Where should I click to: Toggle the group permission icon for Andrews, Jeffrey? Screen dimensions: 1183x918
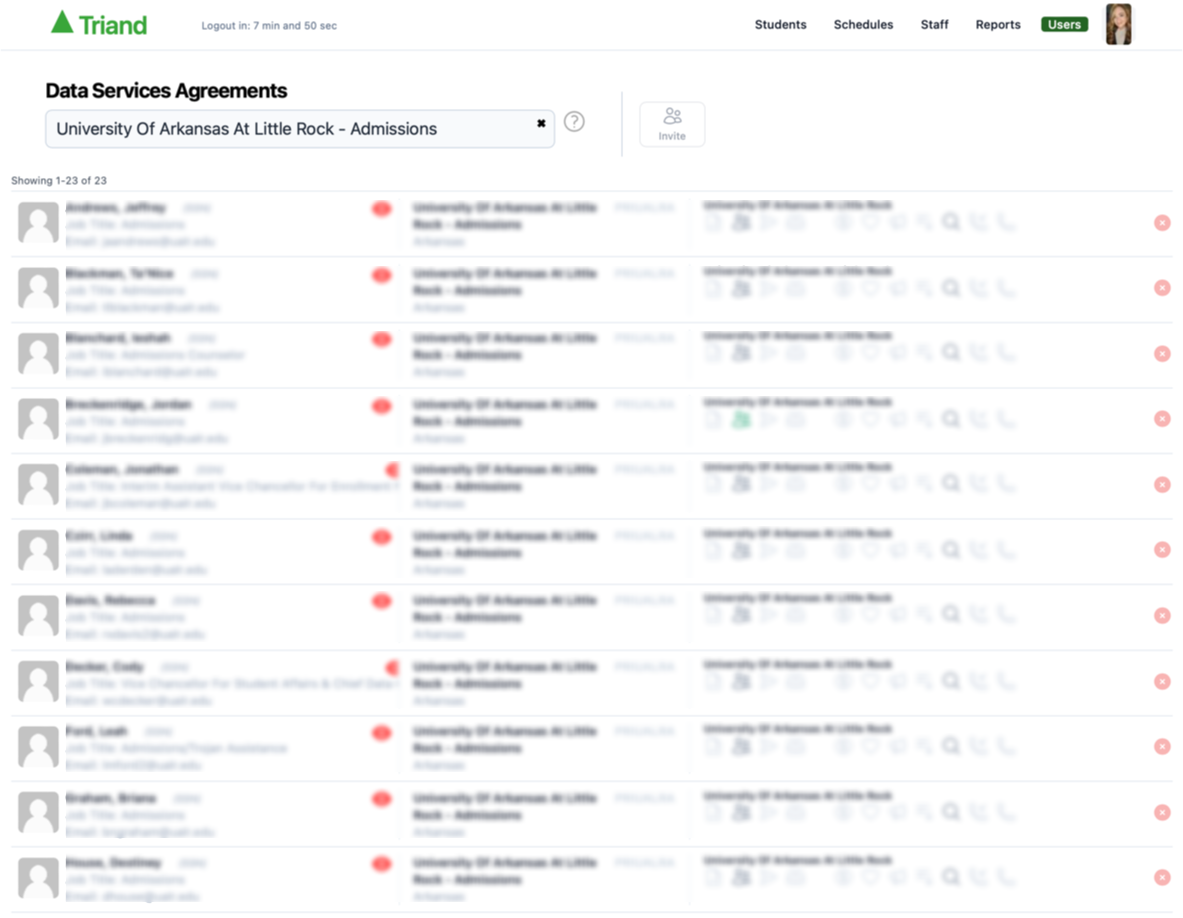click(742, 223)
